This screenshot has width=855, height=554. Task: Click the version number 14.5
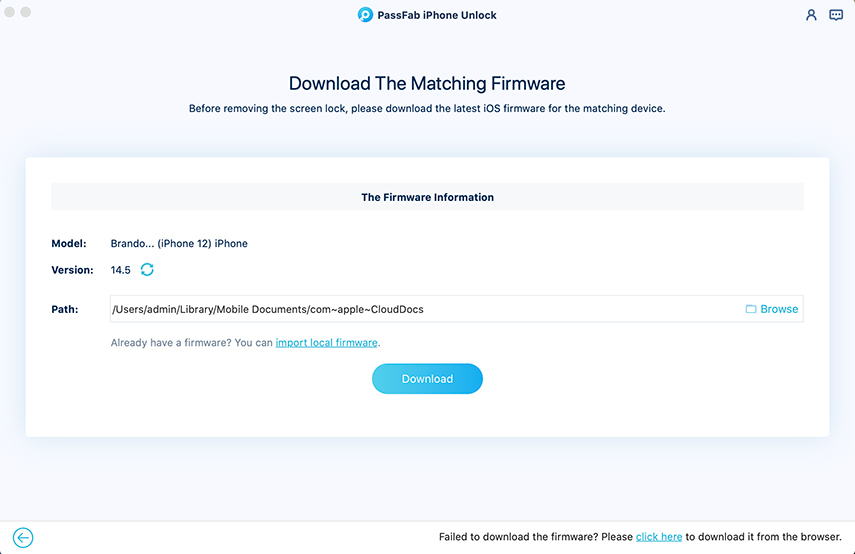pyautogui.click(x=121, y=270)
